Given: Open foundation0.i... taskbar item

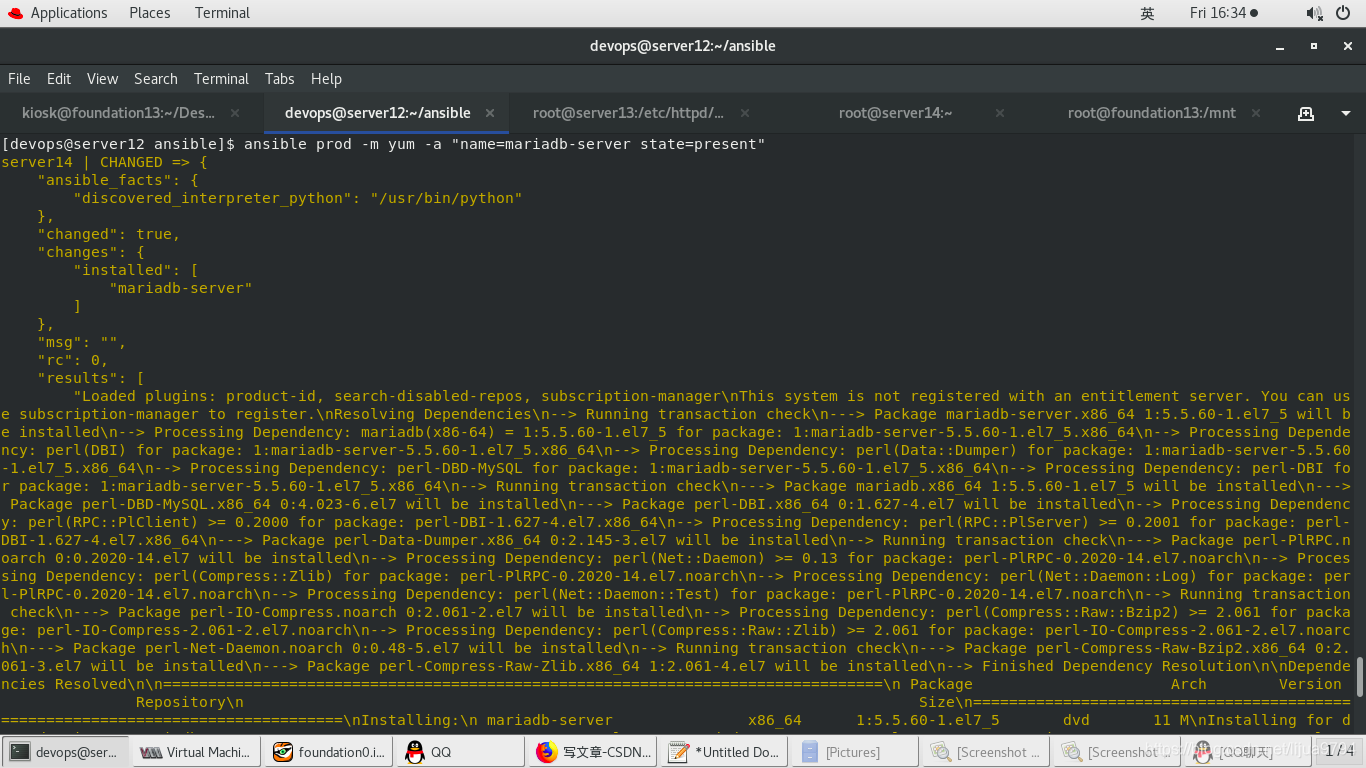Looking at the screenshot, I should click(329, 752).
